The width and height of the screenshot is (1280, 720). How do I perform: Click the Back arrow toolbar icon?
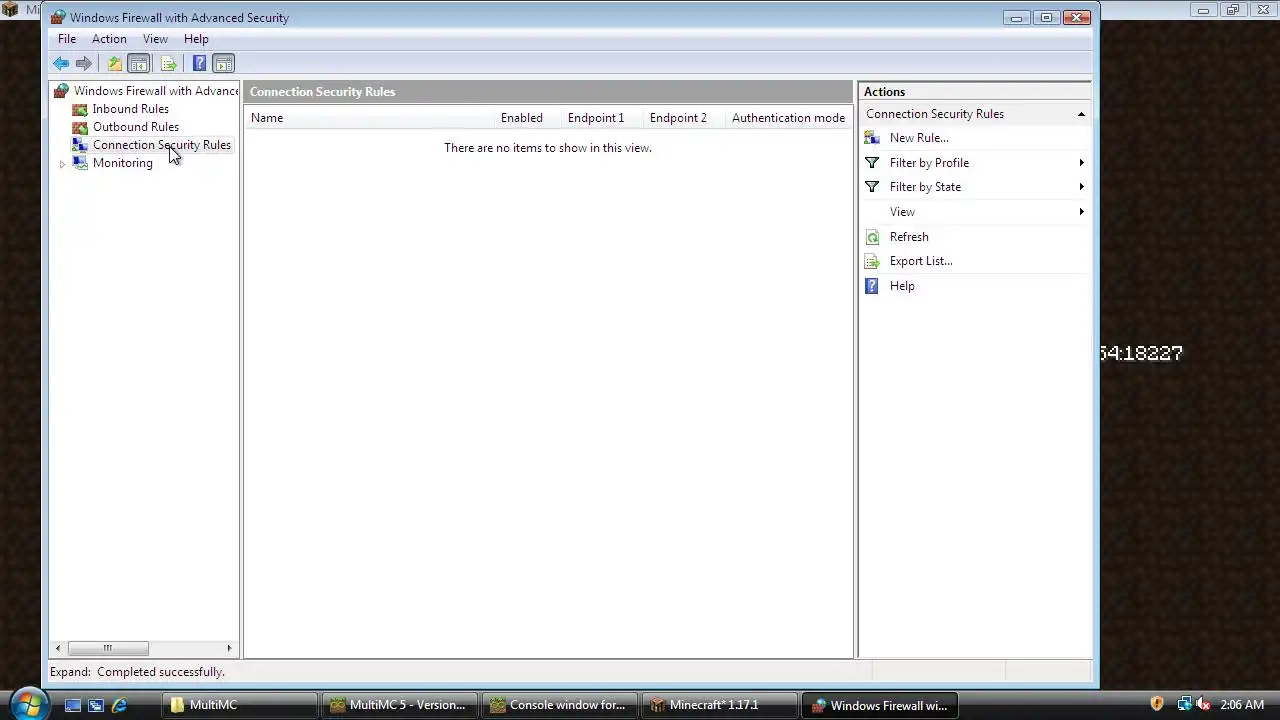(62, 64)
